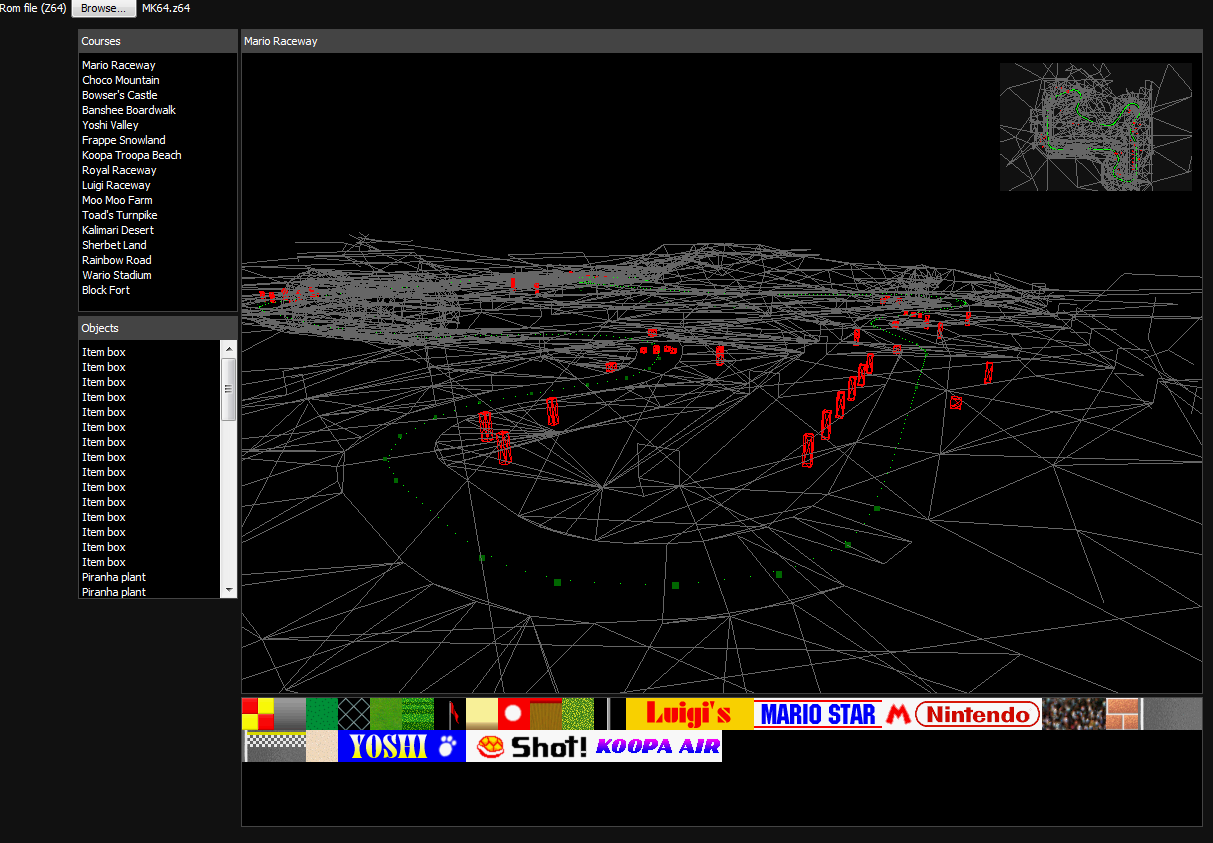The height and width of the screenshot is (843, 1213).
Task: Select Moo Moo Farm course
Action: (117, 200)
